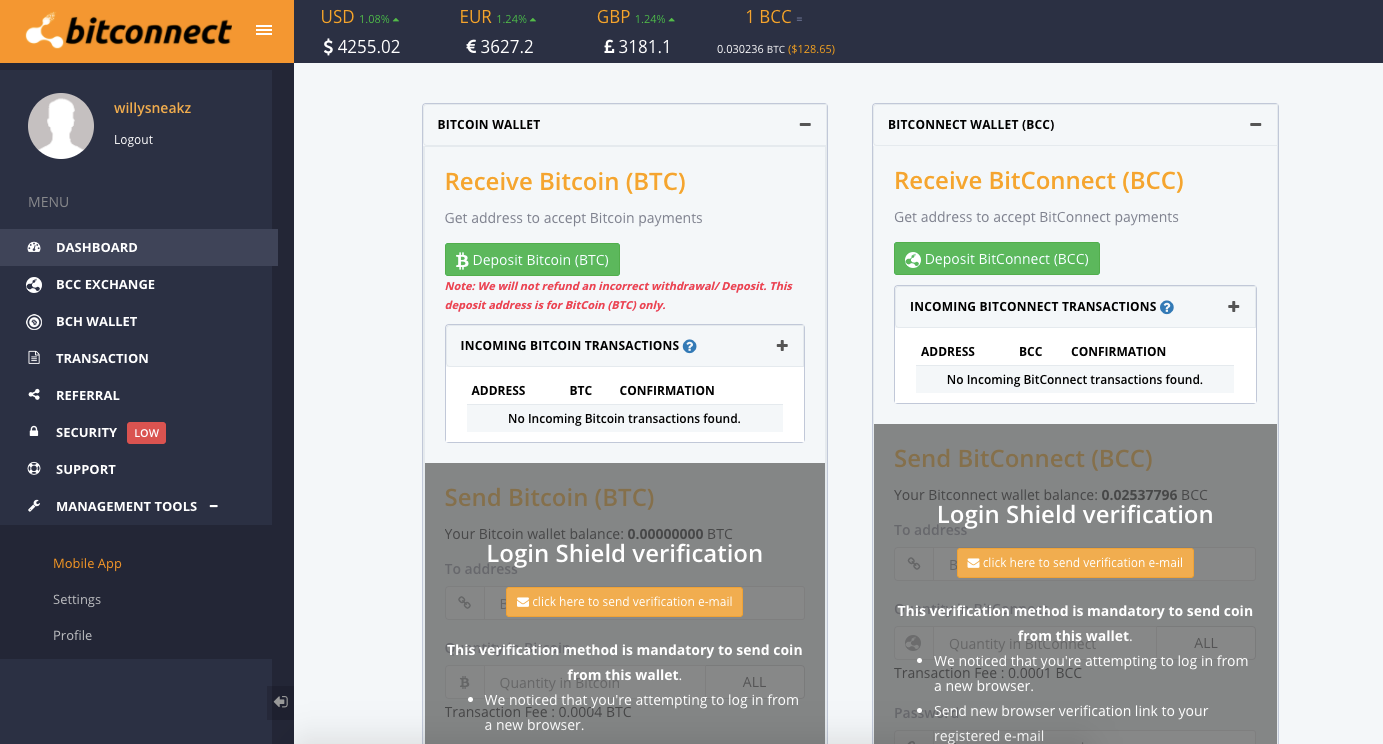Click the Referral share icon
This screenshot has height=744, width=1383.
coord(34,395)
